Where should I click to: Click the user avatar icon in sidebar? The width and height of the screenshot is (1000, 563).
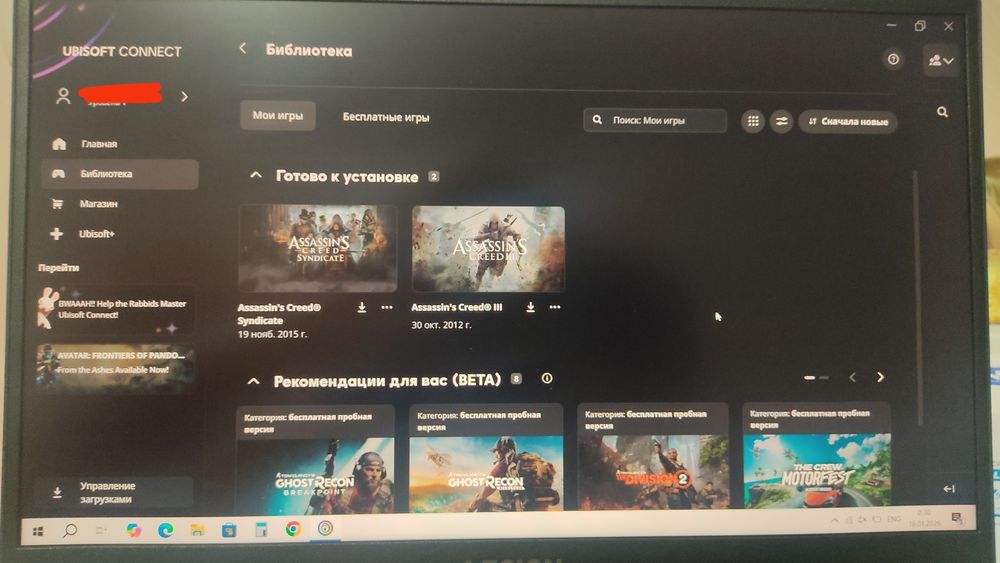[x=62, y=96]
